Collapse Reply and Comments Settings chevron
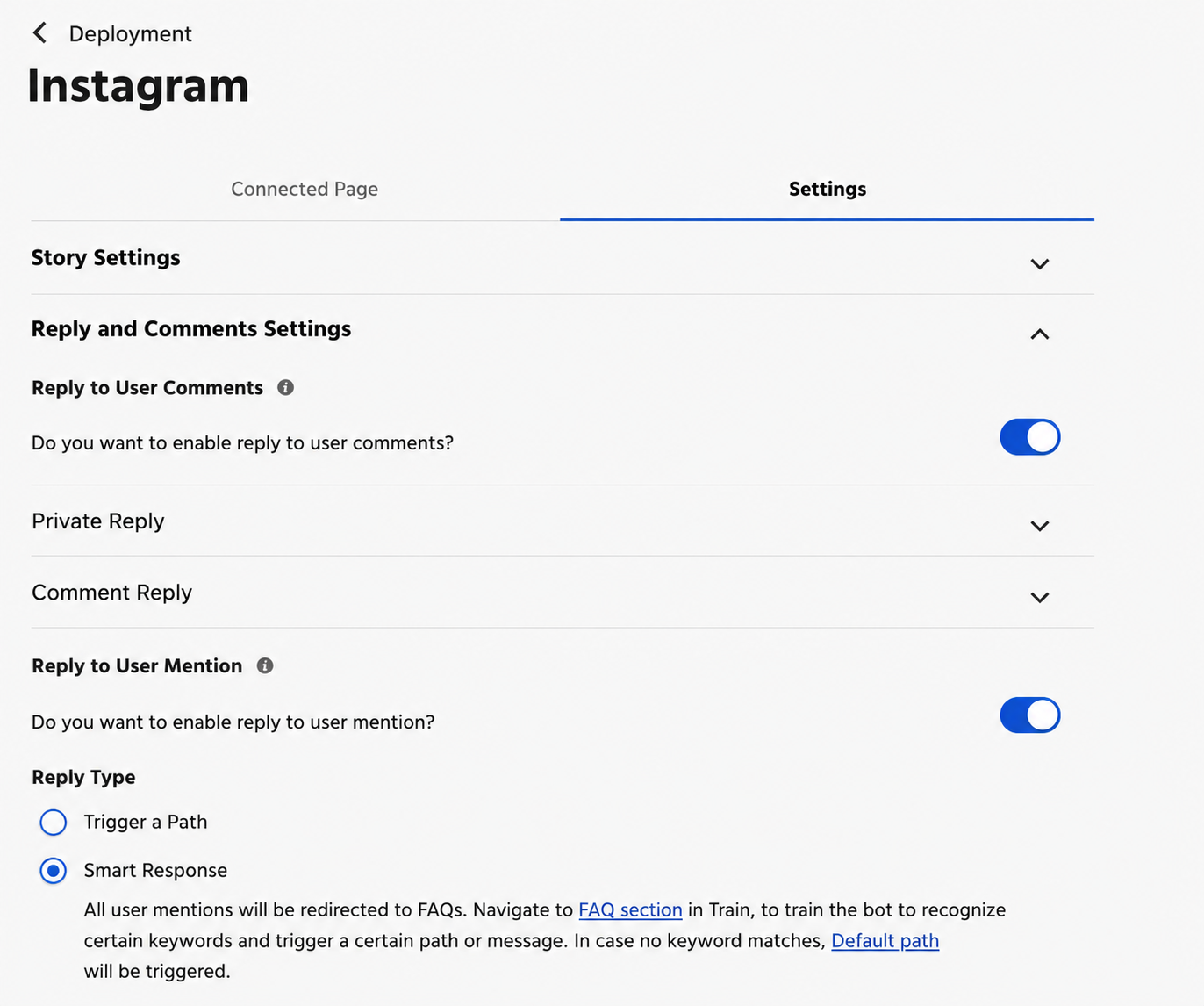1204x1006 pixels. 1040,334
